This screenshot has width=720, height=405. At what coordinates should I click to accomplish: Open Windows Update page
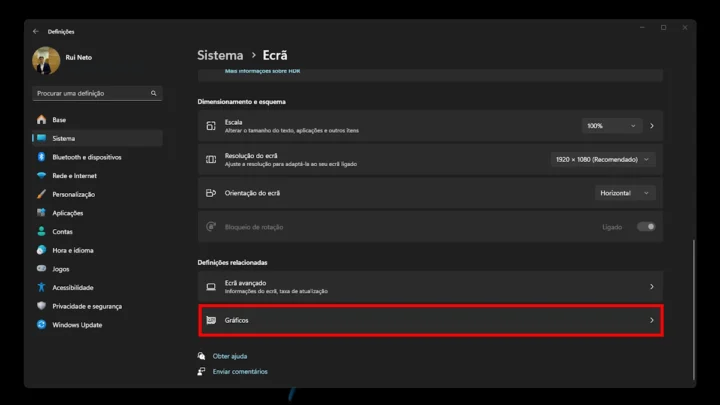(x=77, y=325)
